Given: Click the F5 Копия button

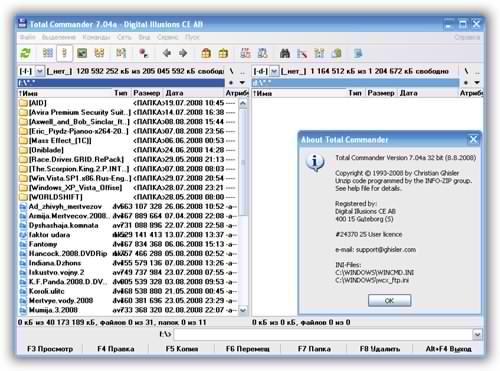Looking at the screenshot, I should pyautogui.click(x=182, y=349).
